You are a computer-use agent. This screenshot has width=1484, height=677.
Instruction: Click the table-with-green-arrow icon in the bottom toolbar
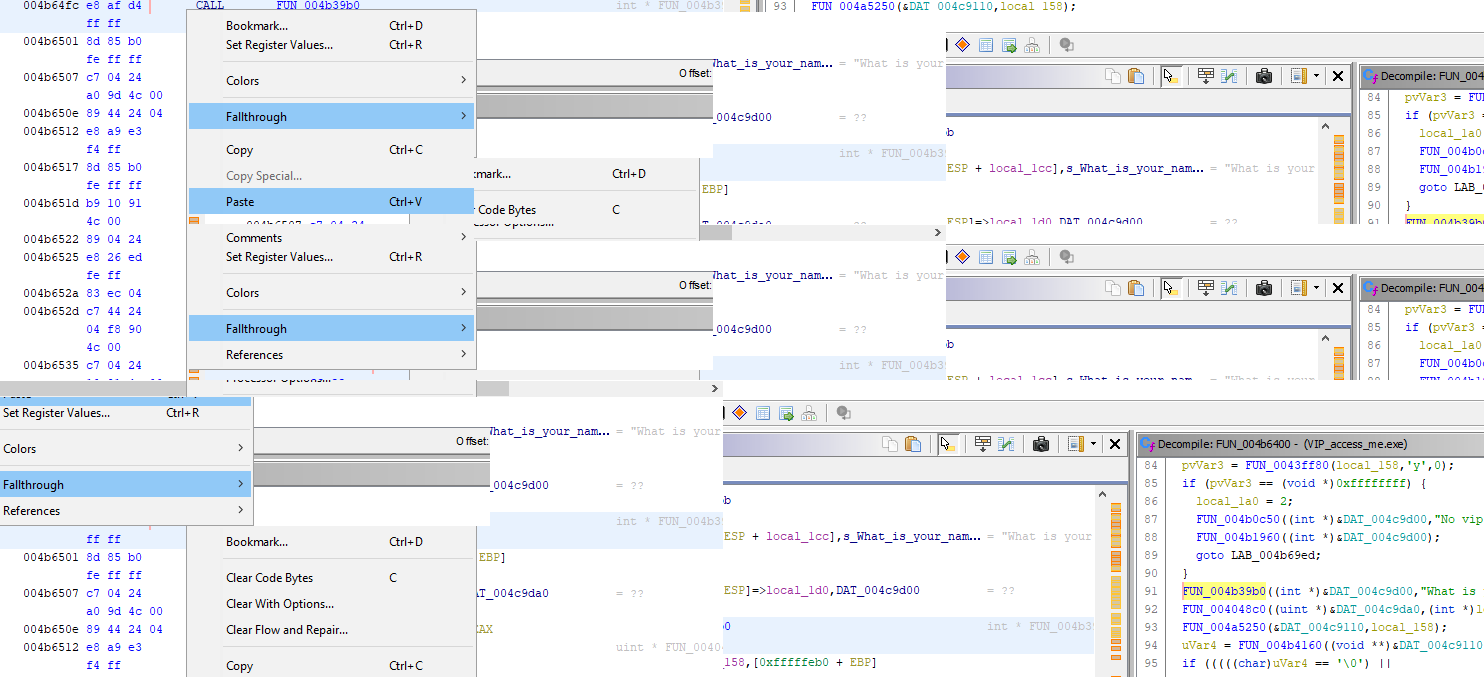(x=787, y=412)
